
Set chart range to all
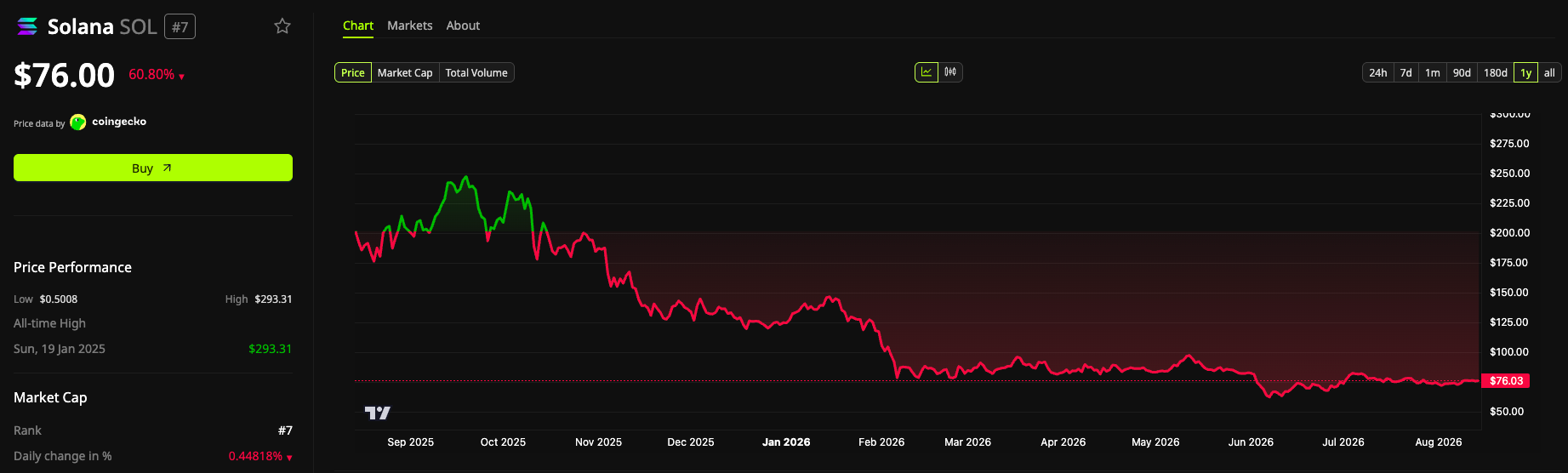(1549, 72)
